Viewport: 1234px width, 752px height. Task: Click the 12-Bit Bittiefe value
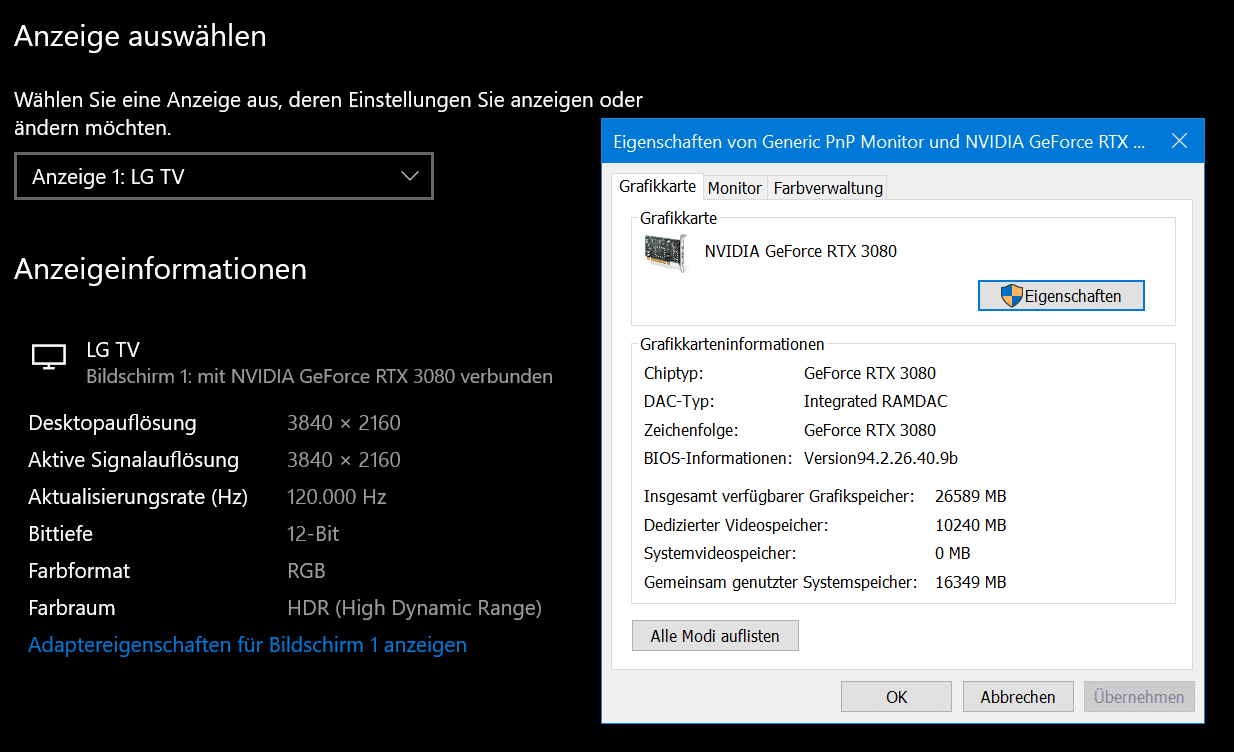(313, 534)
